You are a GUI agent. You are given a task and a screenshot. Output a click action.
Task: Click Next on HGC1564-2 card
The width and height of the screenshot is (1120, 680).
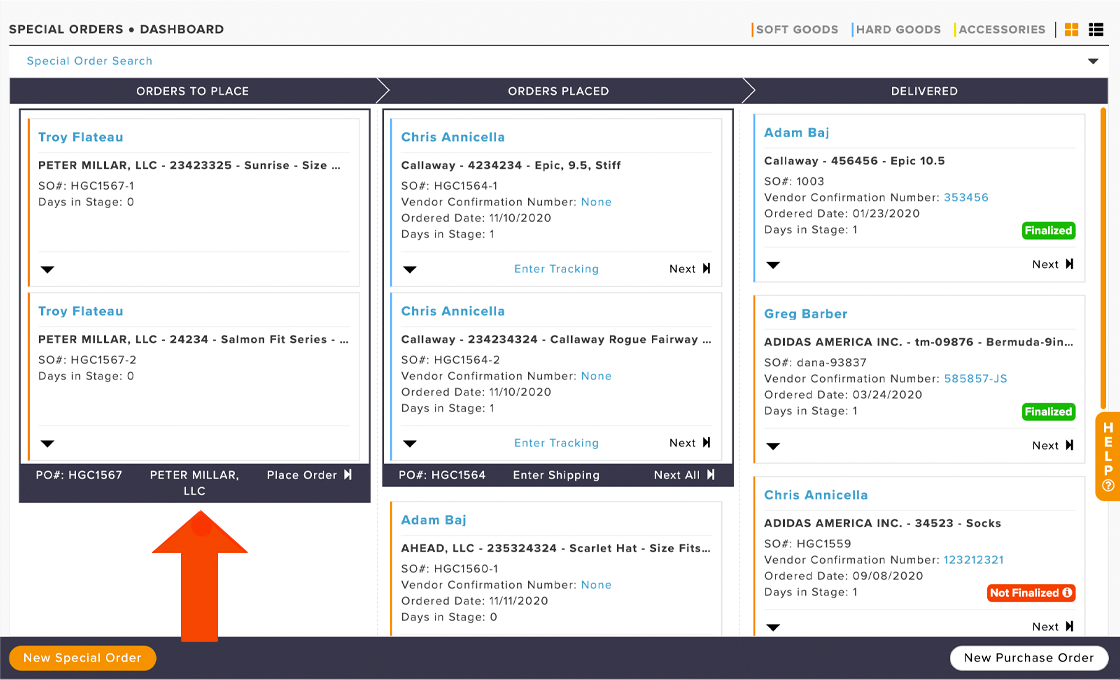click(689, 444)
